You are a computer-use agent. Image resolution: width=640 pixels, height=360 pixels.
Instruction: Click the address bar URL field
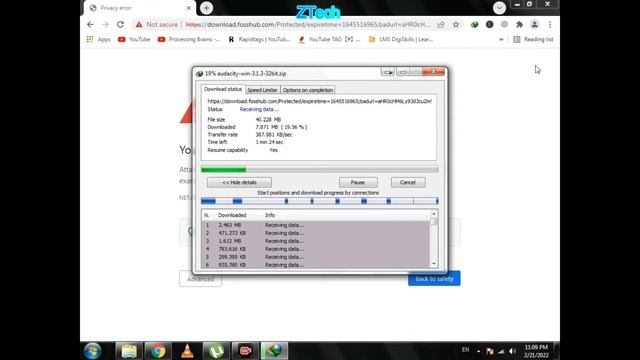[308, 24]
